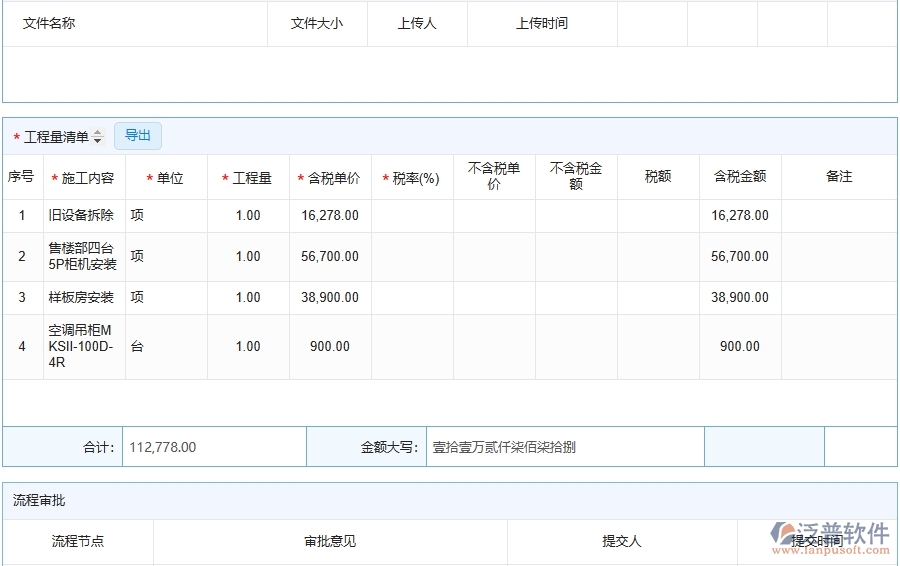
Task: Click the 16,278.00 含税单价 cell
Action: click(x=330, y=215)
